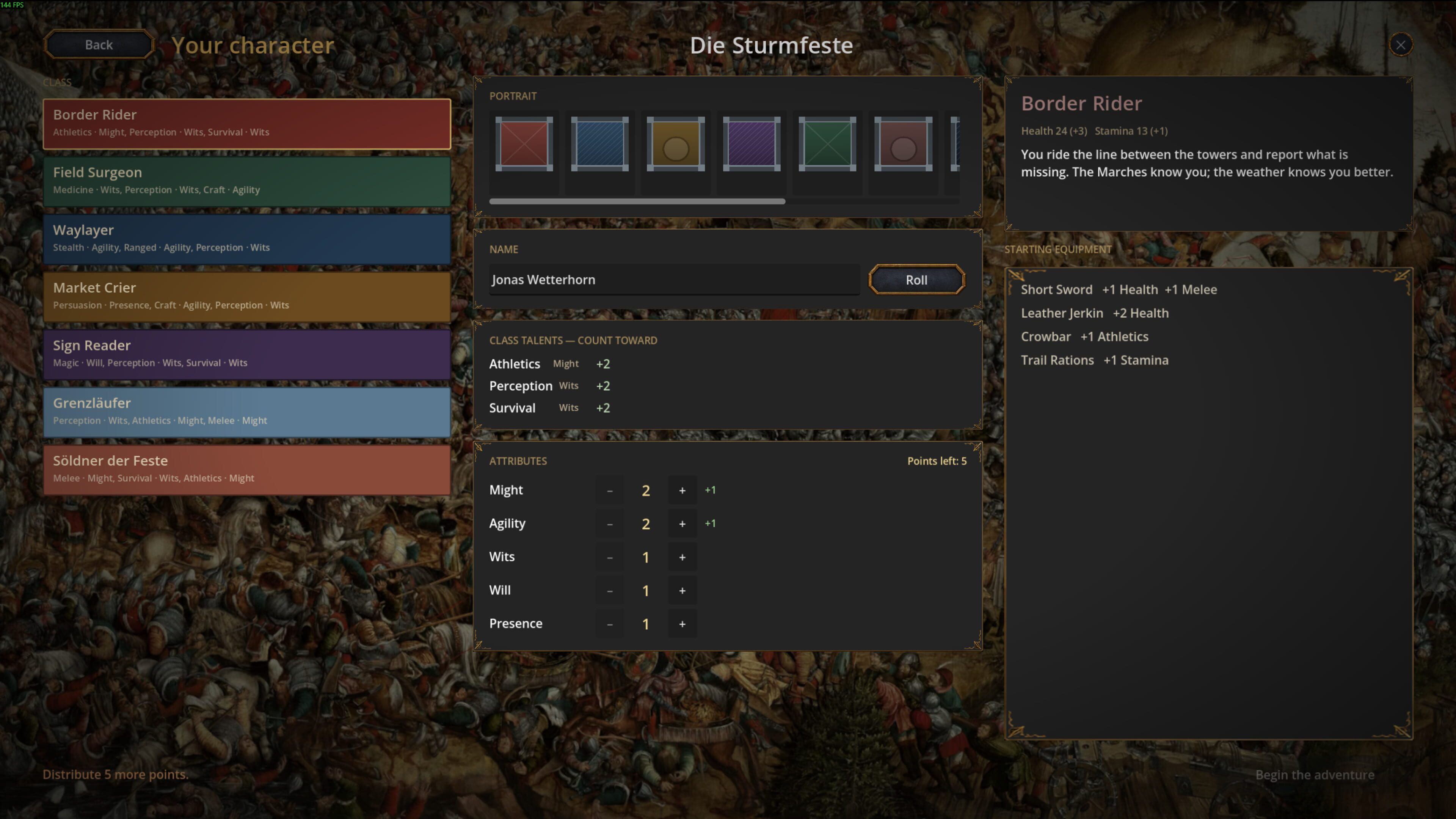Image resolution: width=1456 pixels, height=819 pixels.
Task: Click the Distribute 5 more points message
Action: [x=115, y=774]
